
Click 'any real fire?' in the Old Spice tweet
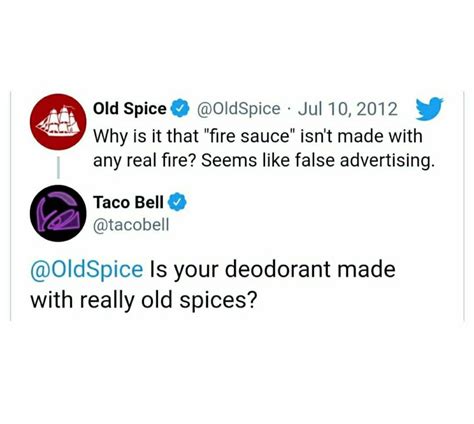(145, 161)
